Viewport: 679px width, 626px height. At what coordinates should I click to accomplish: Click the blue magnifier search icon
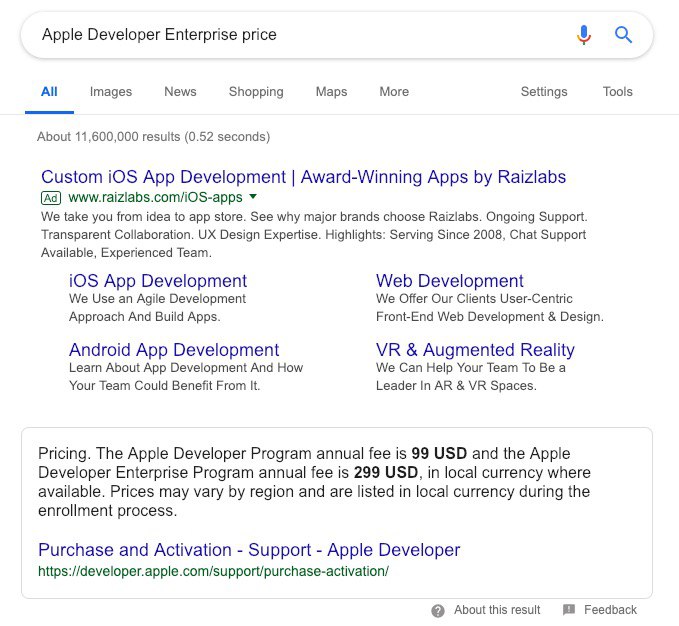623,35
